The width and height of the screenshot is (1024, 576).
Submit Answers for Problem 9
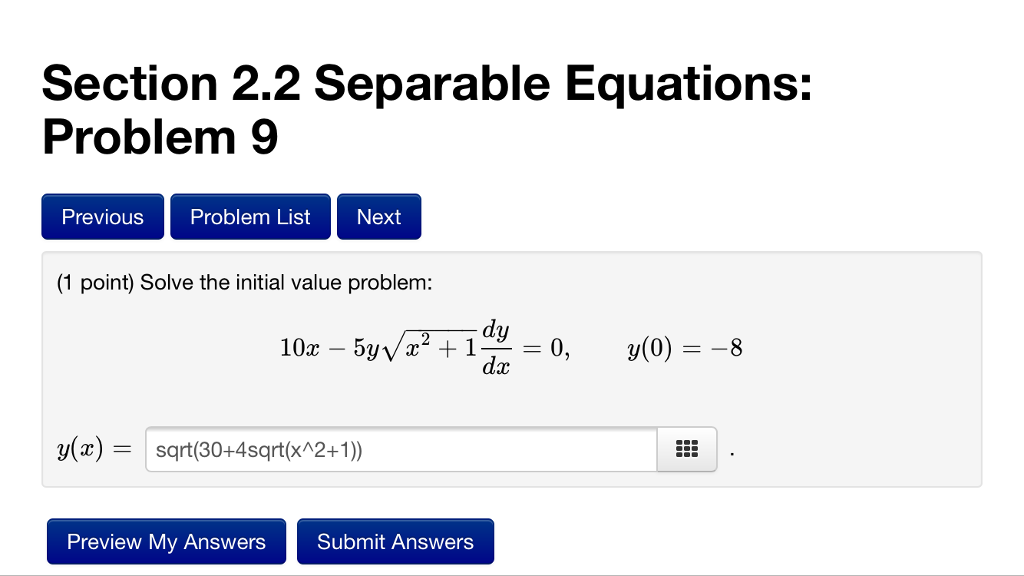pyautogui.click(x=395, y=541)
